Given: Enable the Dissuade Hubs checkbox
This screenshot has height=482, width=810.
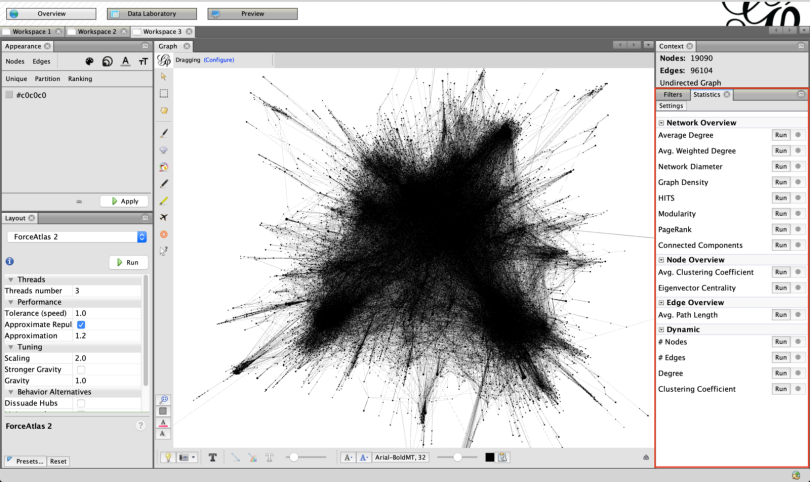Looking at the screenshot, I should point(81,403).
